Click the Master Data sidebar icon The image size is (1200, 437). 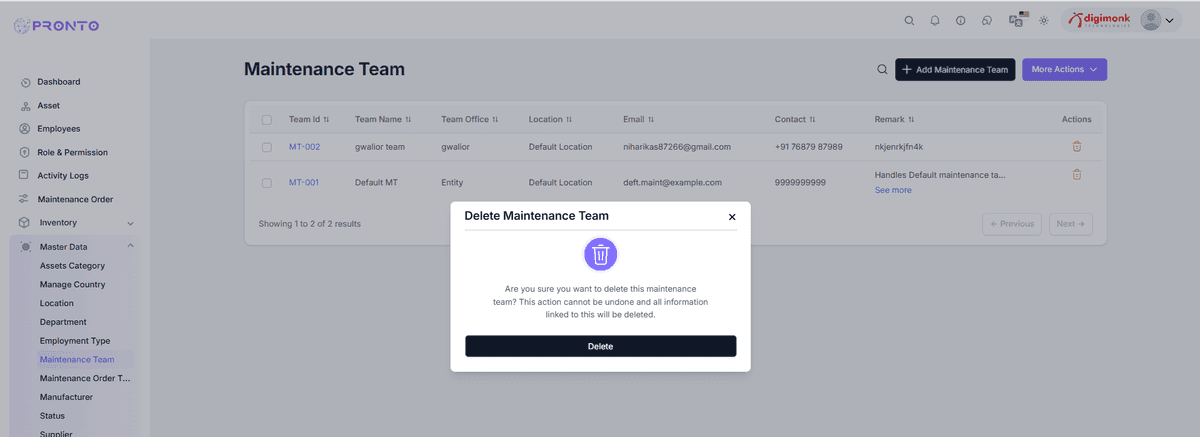click(25, 246)
